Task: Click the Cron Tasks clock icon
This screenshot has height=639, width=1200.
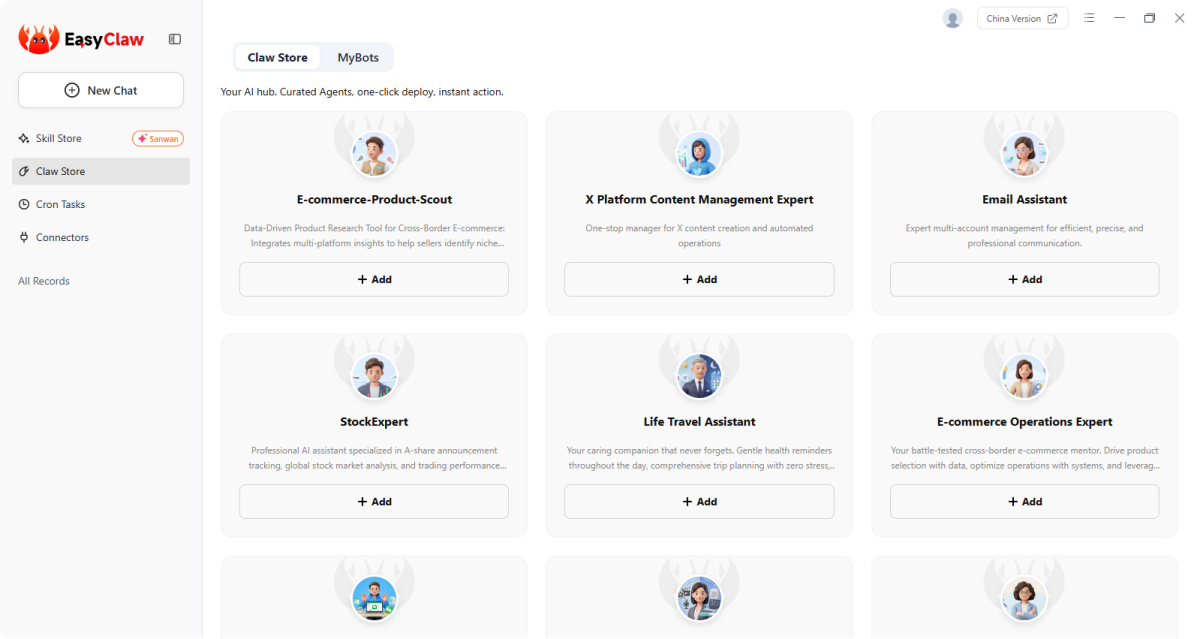Action: point(24,204)
